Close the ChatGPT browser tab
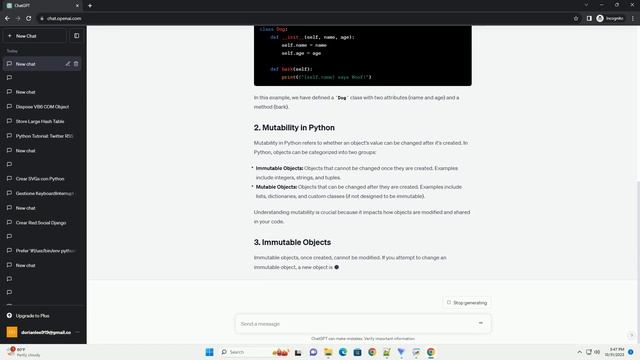Screen dimensions: 640x360 click(77, 6)
